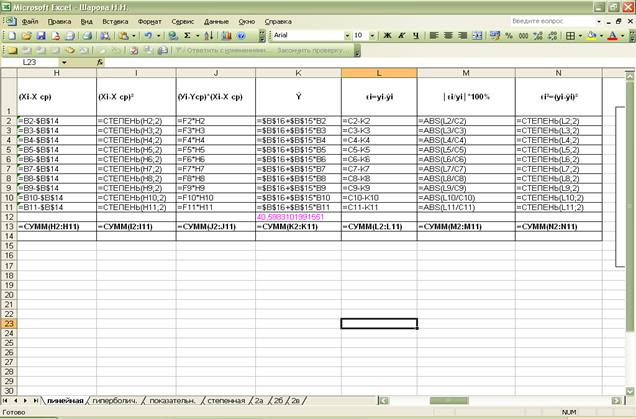Apply the red font color A
636x419 pixels.
pos(612,36)
